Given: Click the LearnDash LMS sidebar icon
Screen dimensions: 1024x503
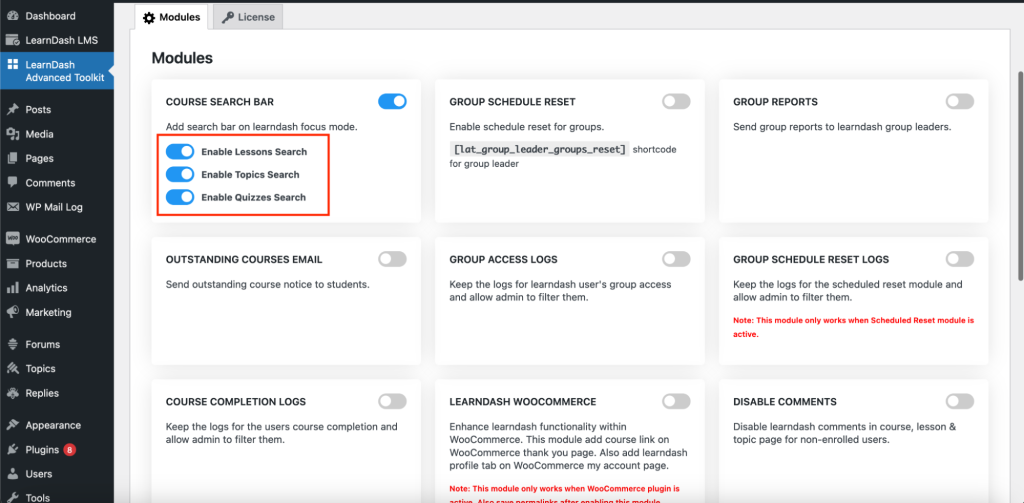Looking at the screenshot, I should point(12,40).
